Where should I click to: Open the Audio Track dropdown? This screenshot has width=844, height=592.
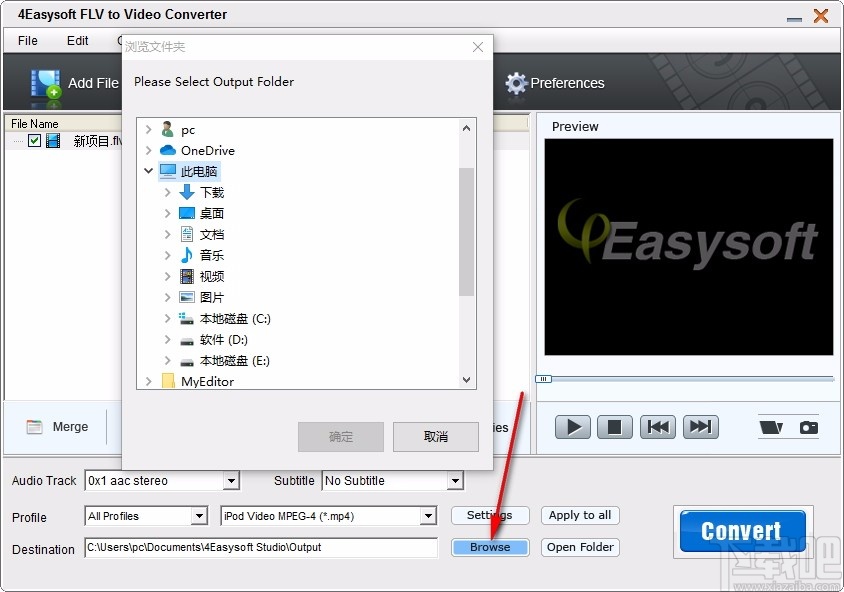point(230,481)
